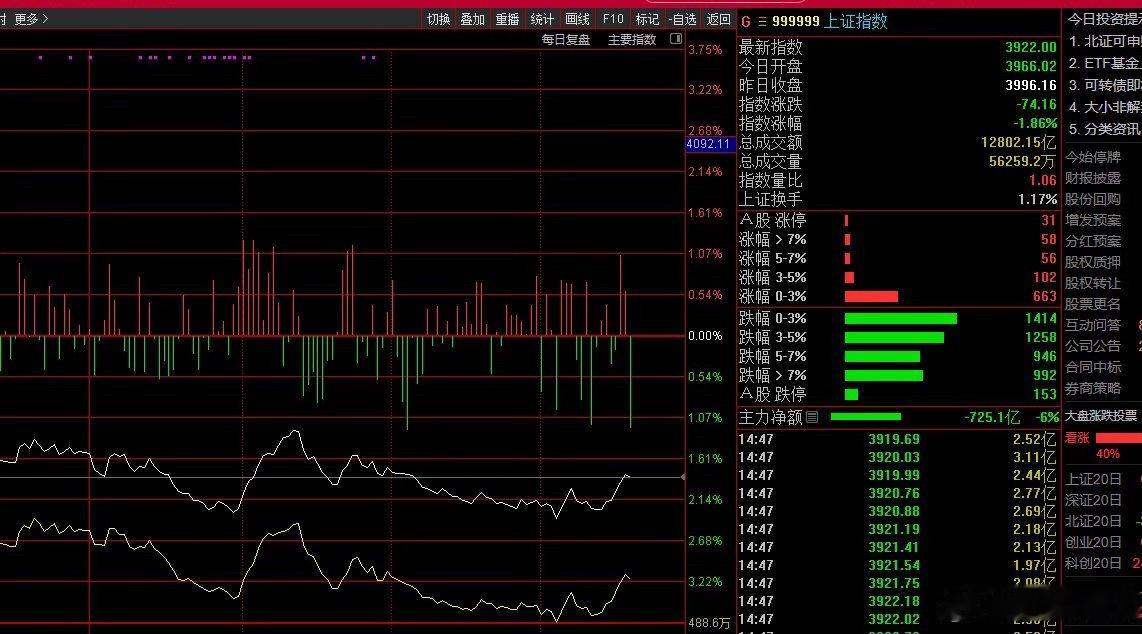1142x634 pixels.
Task: Click the 指数涨幅 value -1.86%
Action: tap(1035, 123)
